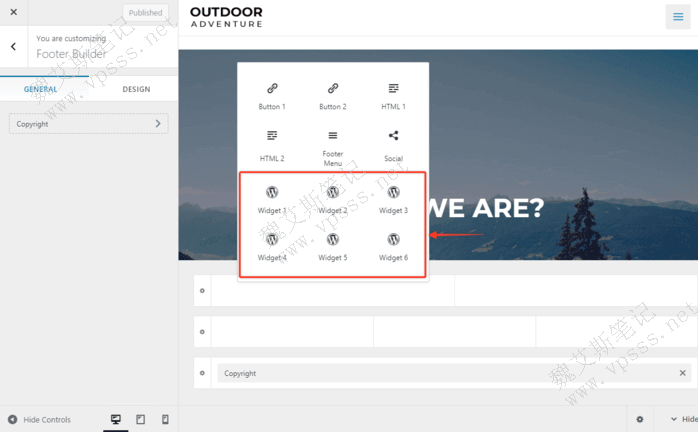
Task: Switch preview to tablet device
Action: tap(141, 419)
